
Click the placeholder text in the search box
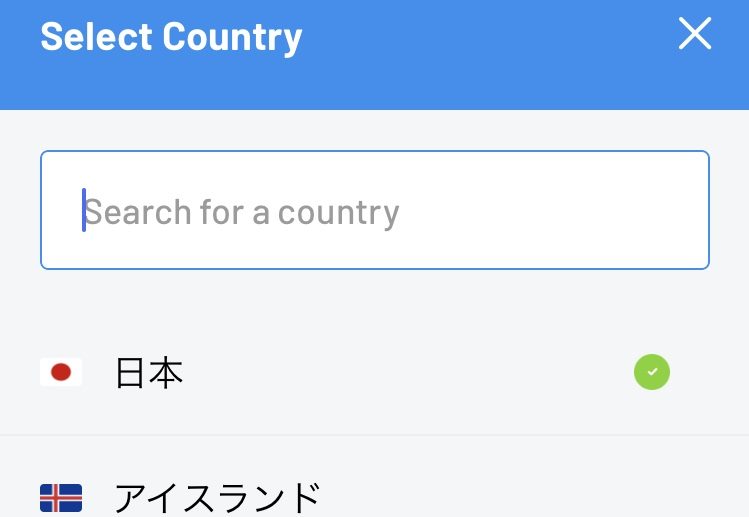pos(242,212)
